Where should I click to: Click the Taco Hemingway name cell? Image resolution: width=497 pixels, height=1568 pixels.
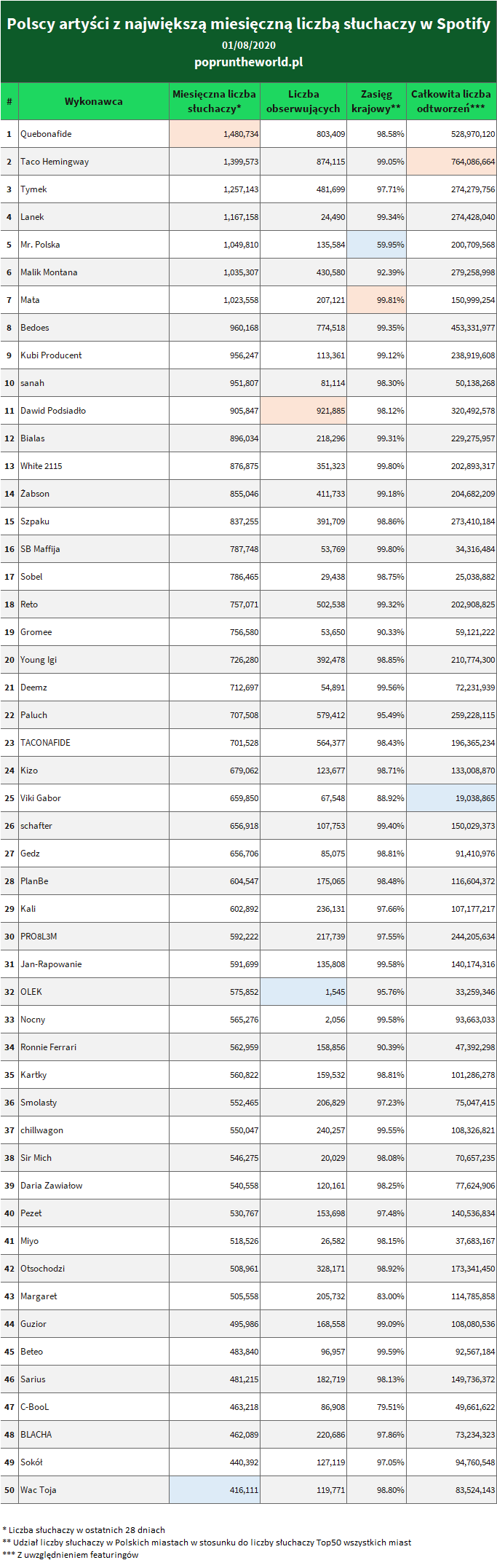[94, 162]
